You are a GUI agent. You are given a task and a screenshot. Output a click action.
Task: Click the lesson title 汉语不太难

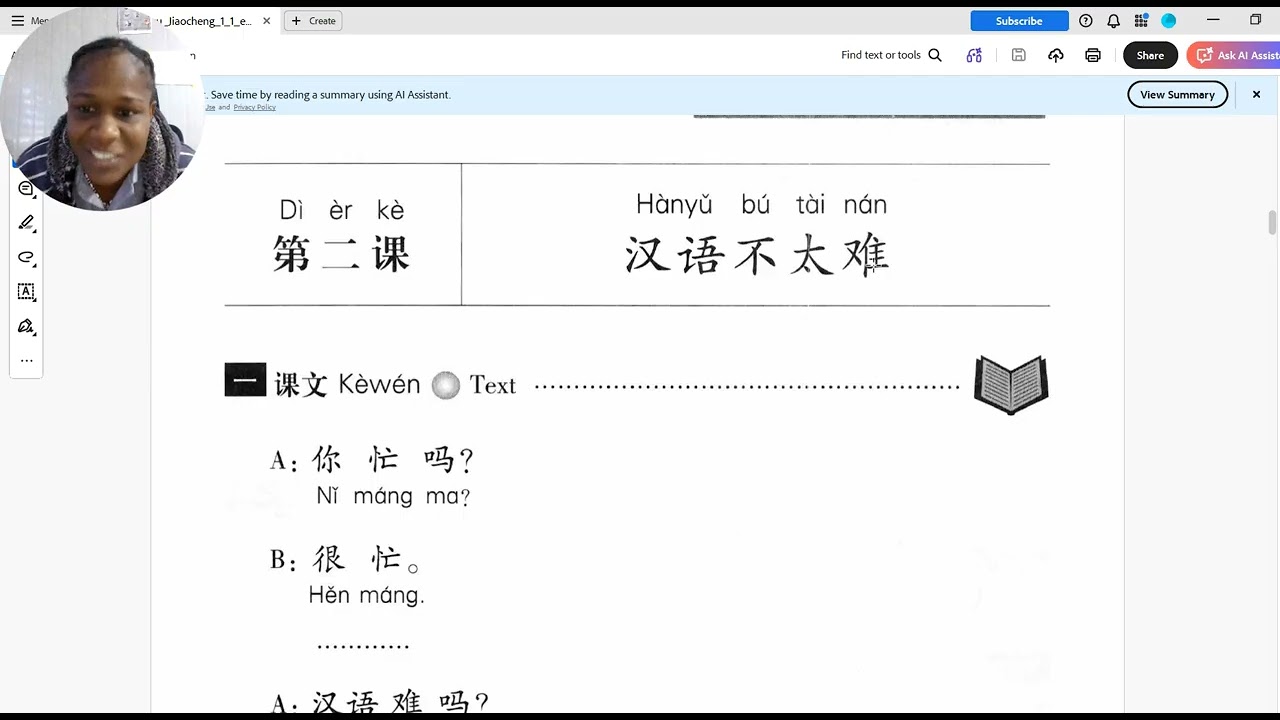757,255
